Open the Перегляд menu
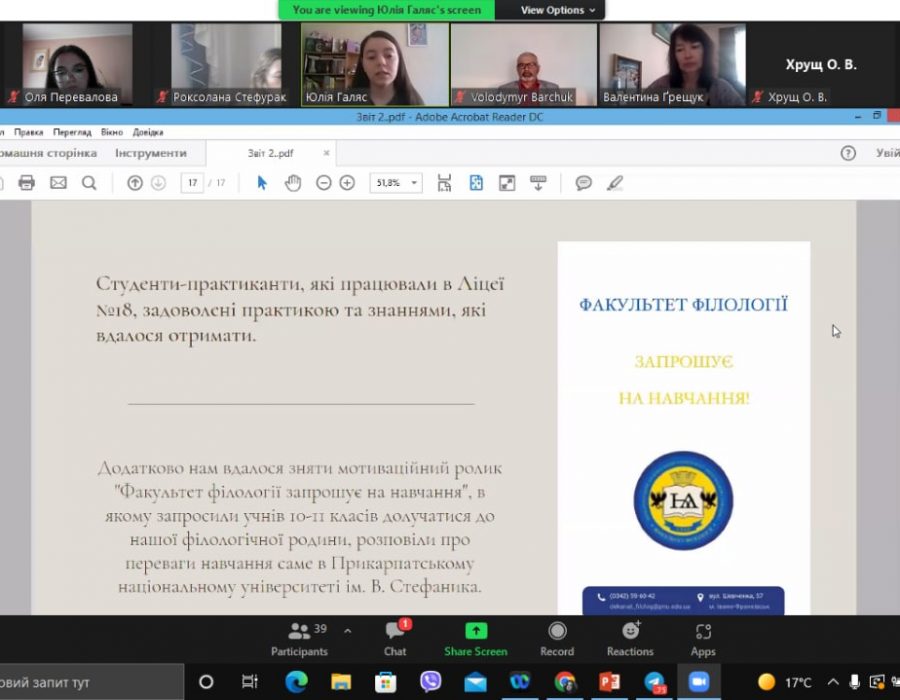The height and width of the screenshot is (700, 900). pos(72,132)
